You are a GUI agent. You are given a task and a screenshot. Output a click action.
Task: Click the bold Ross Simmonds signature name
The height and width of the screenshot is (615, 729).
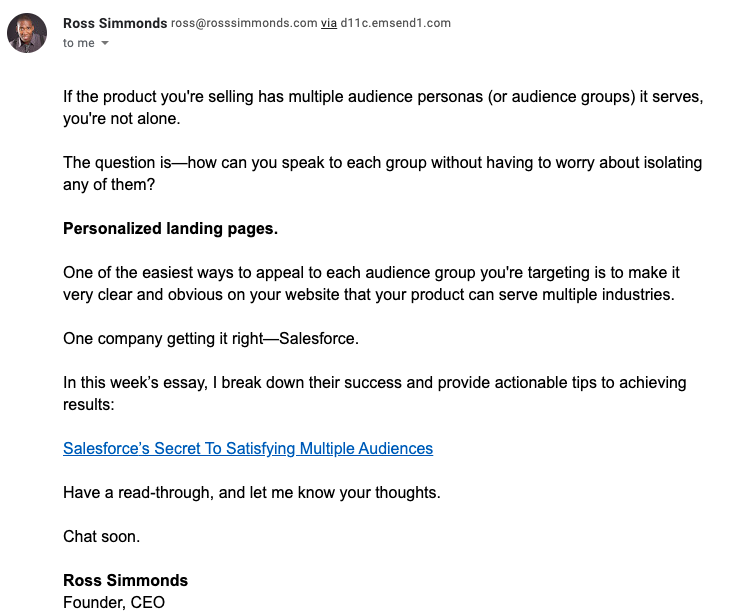click(125, 580)
